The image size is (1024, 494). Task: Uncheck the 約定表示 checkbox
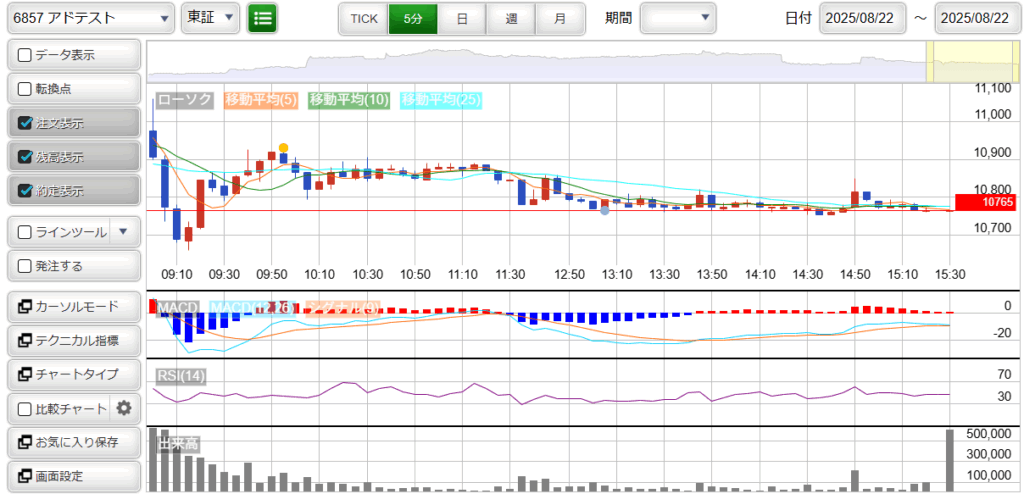coord(25,191)
